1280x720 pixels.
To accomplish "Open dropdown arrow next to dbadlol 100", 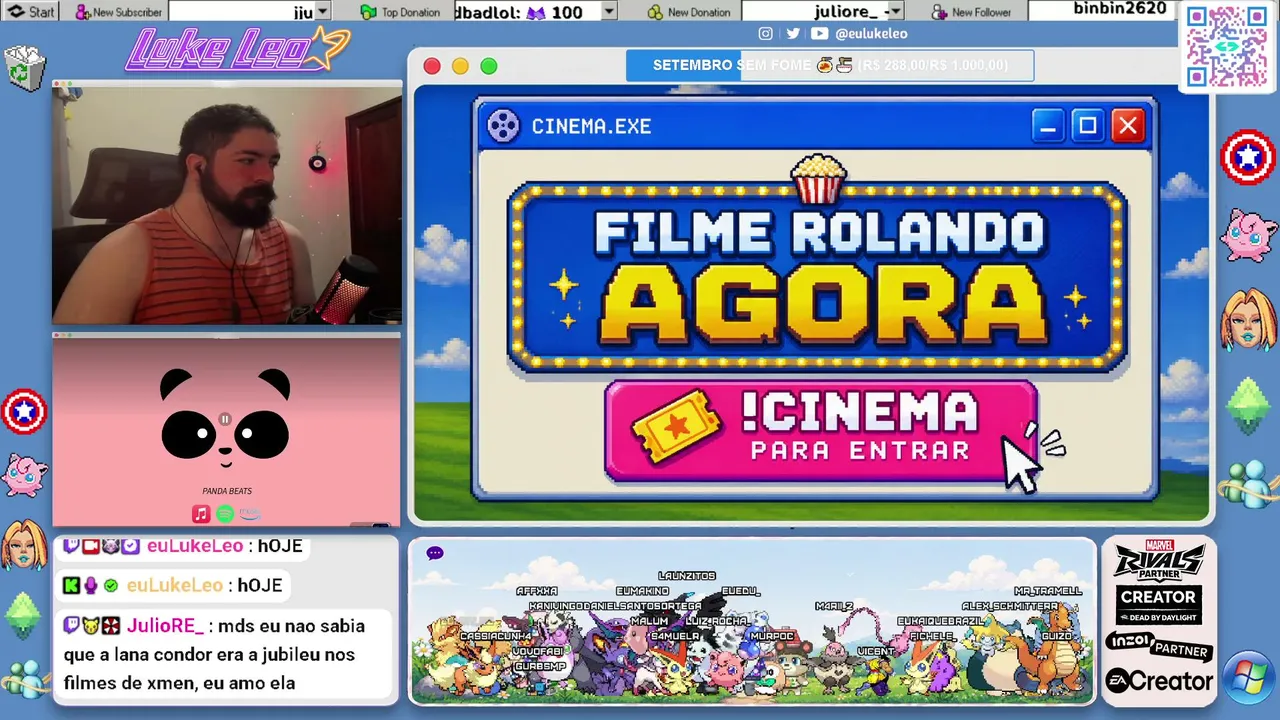I will (x=609, y=12).
